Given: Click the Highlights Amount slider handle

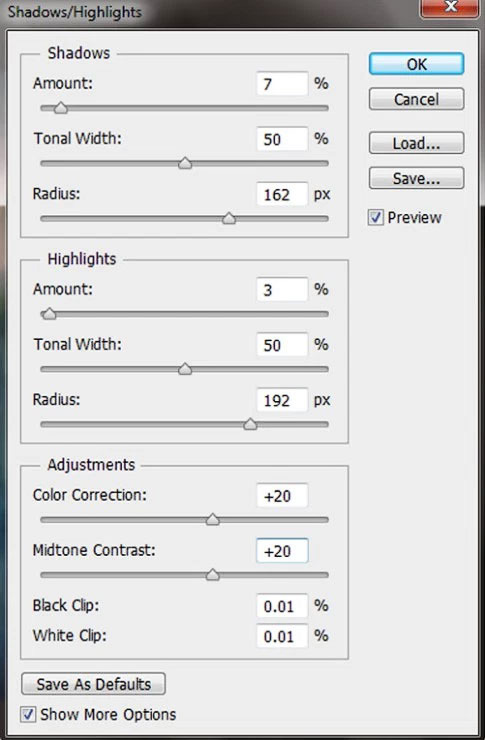Looking at the screenshot, I should point(49,314).
